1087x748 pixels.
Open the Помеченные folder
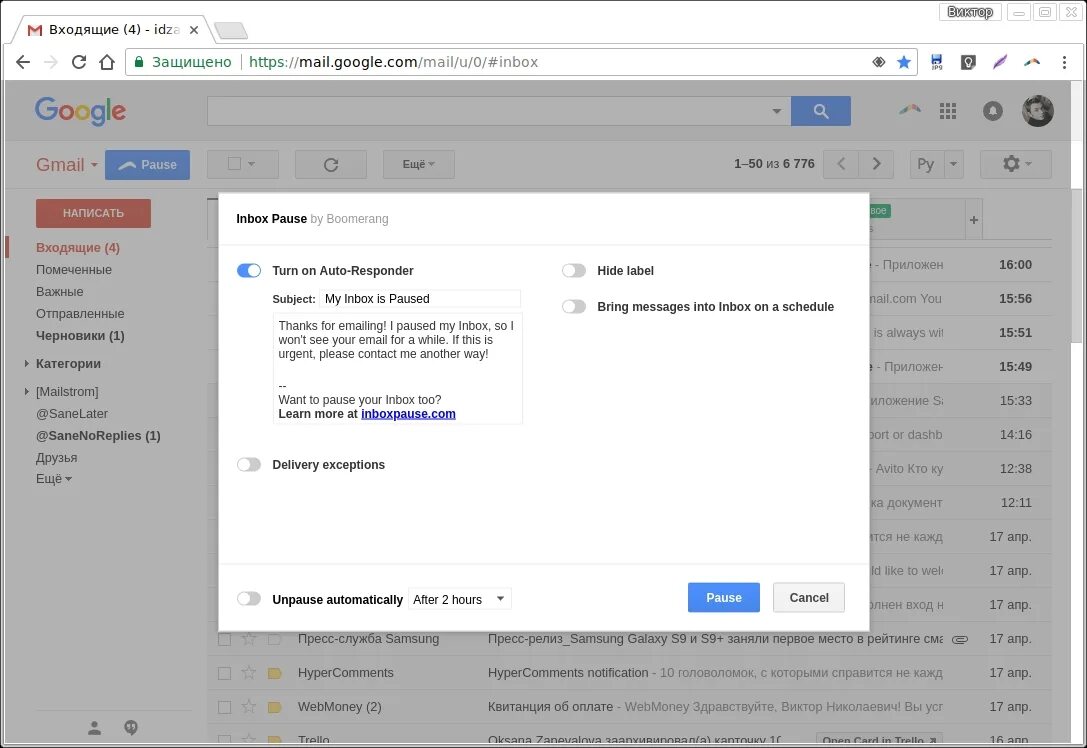click(x=73, y=270)
